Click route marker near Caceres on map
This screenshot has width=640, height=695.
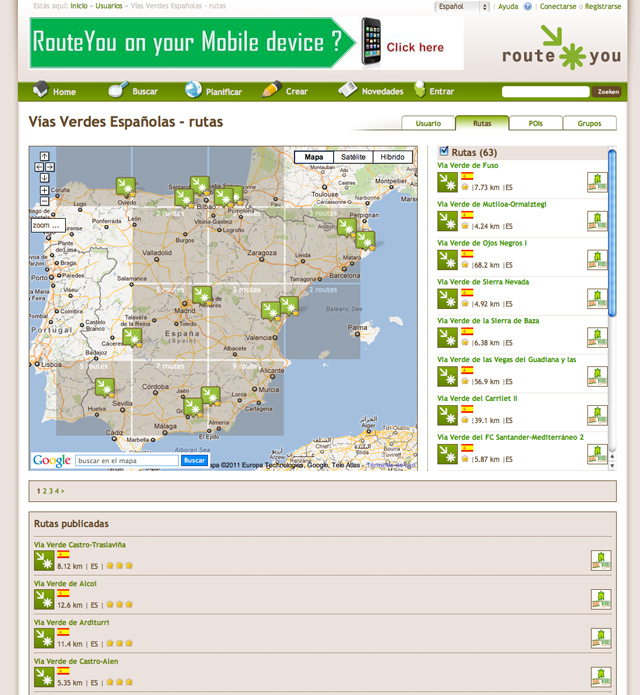point(132,338)
